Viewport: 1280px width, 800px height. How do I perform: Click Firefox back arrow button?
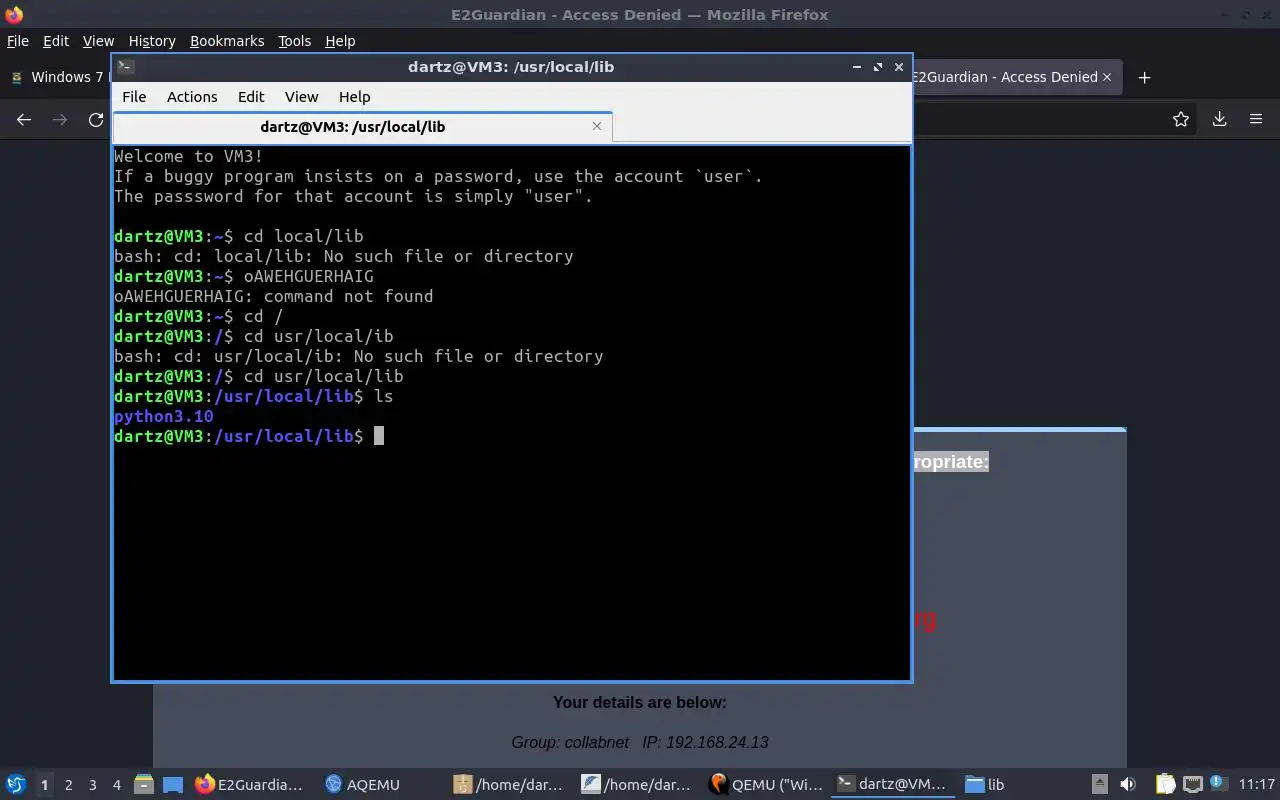coord(24,119)
